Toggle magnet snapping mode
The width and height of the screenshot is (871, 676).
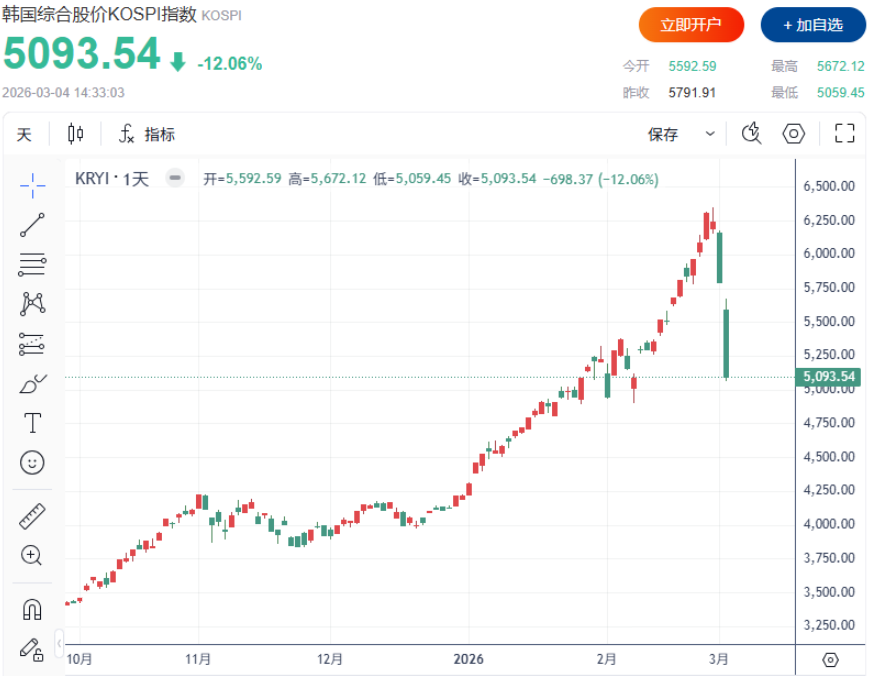pos(30,608)
